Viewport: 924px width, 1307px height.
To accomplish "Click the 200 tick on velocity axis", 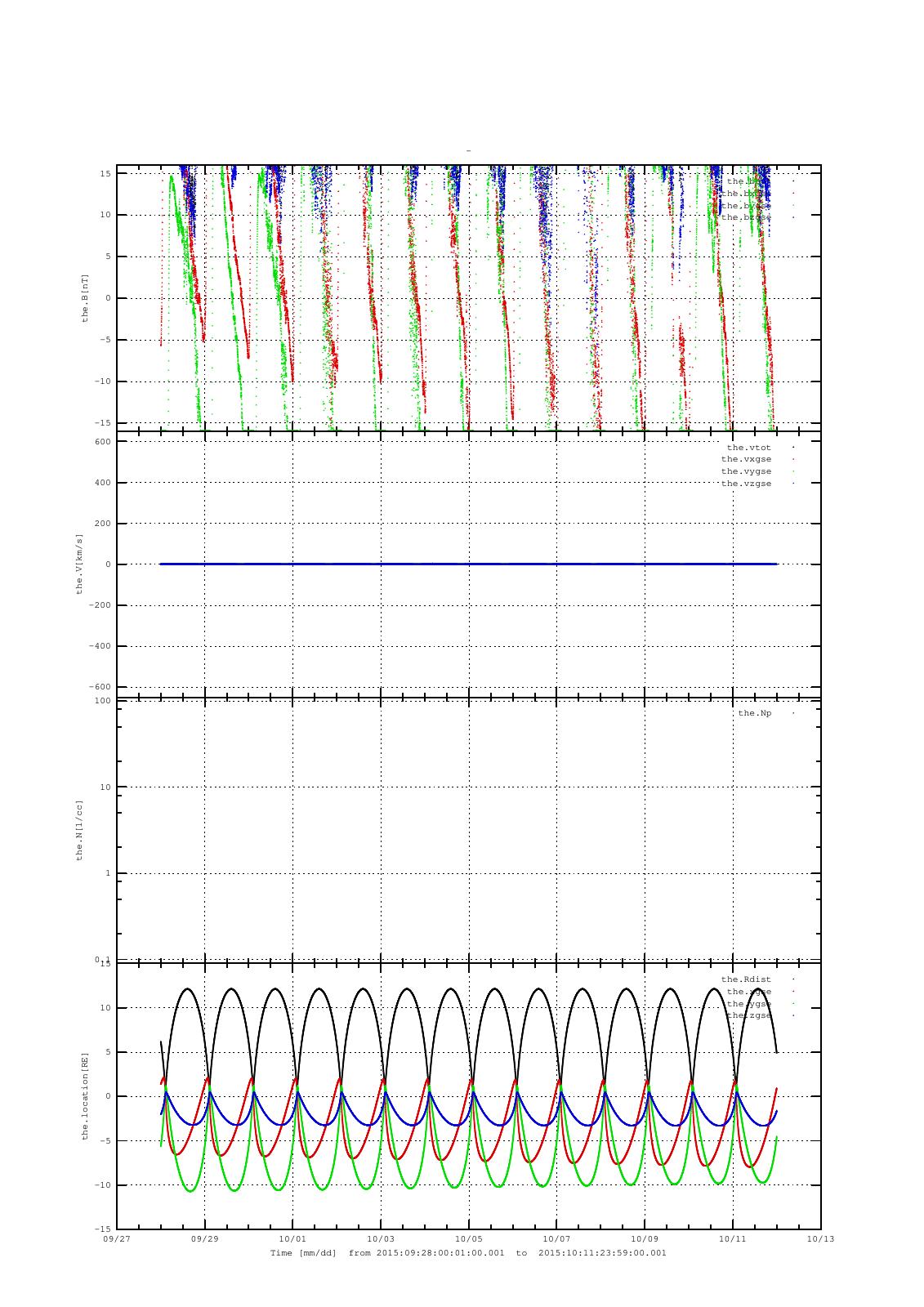I will 102,524.
